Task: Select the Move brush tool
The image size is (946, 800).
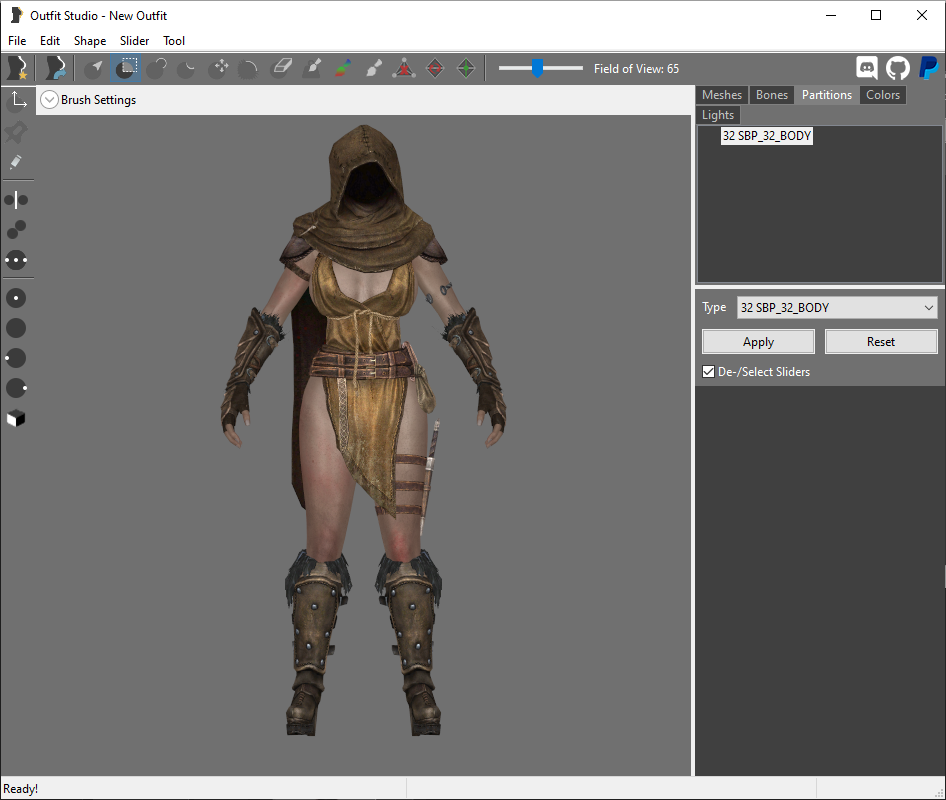Action: pyautogui.click(x=218, y=68)
